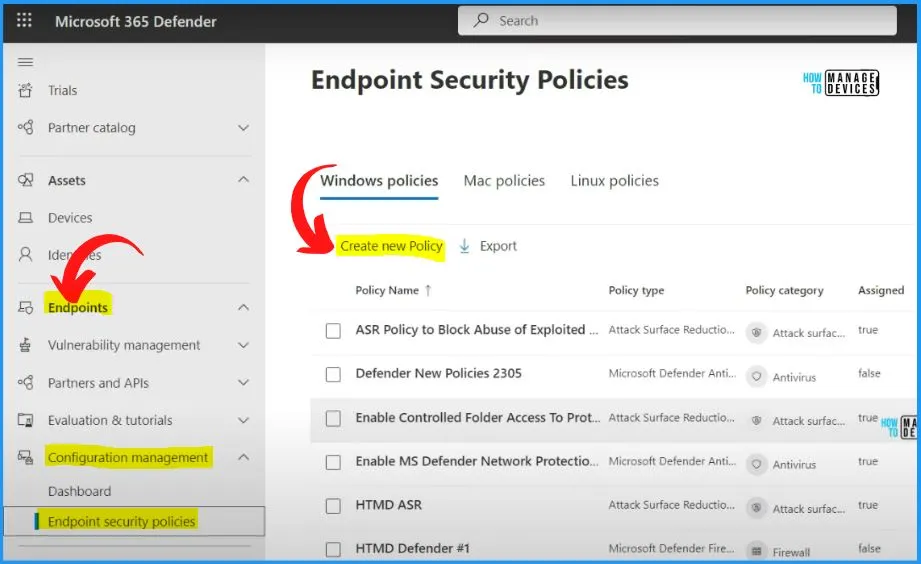
Task: Open the HTMD Defender #1 policy
Action: pyautogui.click(x=412, y=548)
